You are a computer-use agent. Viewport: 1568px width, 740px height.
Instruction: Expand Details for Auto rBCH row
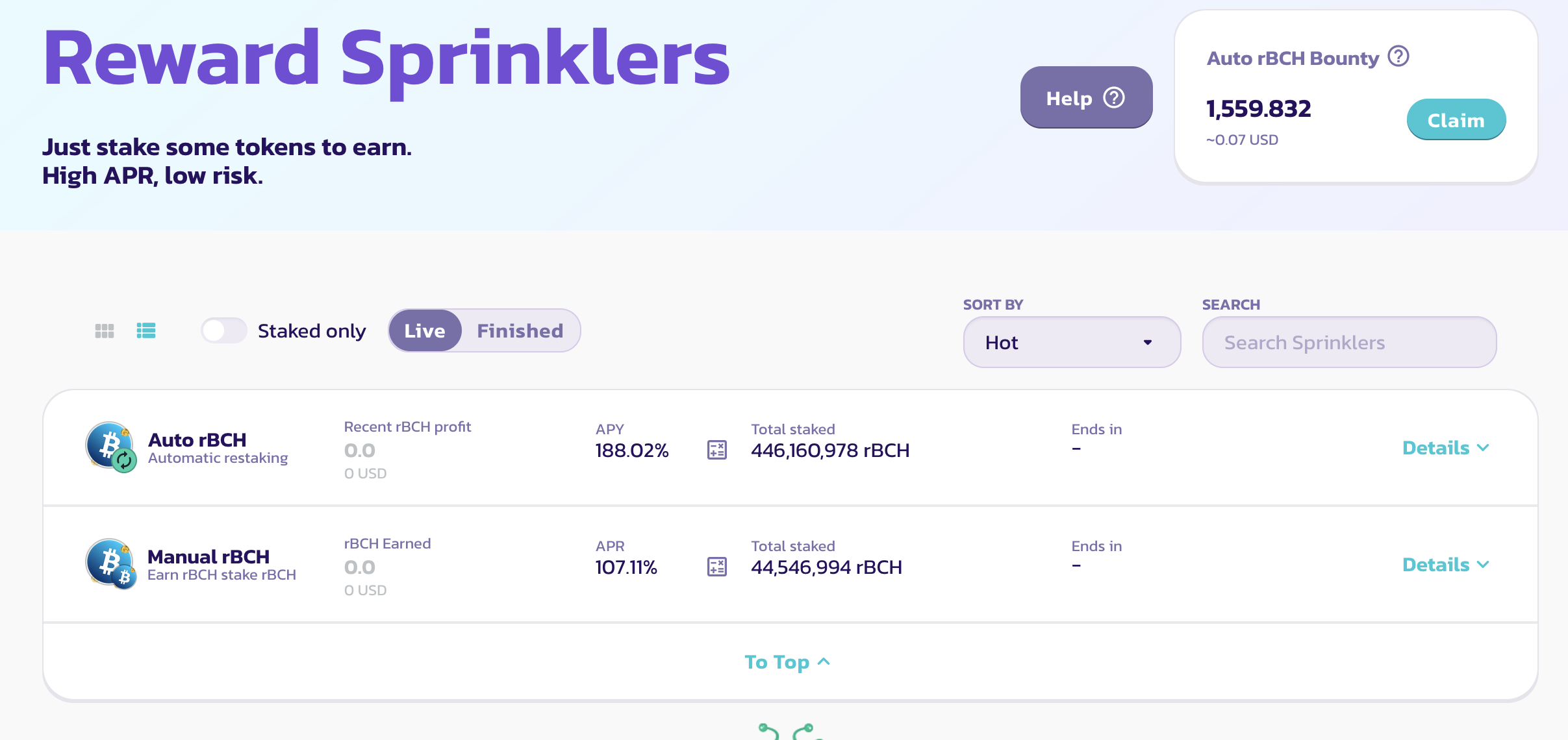coord(1446,448)
